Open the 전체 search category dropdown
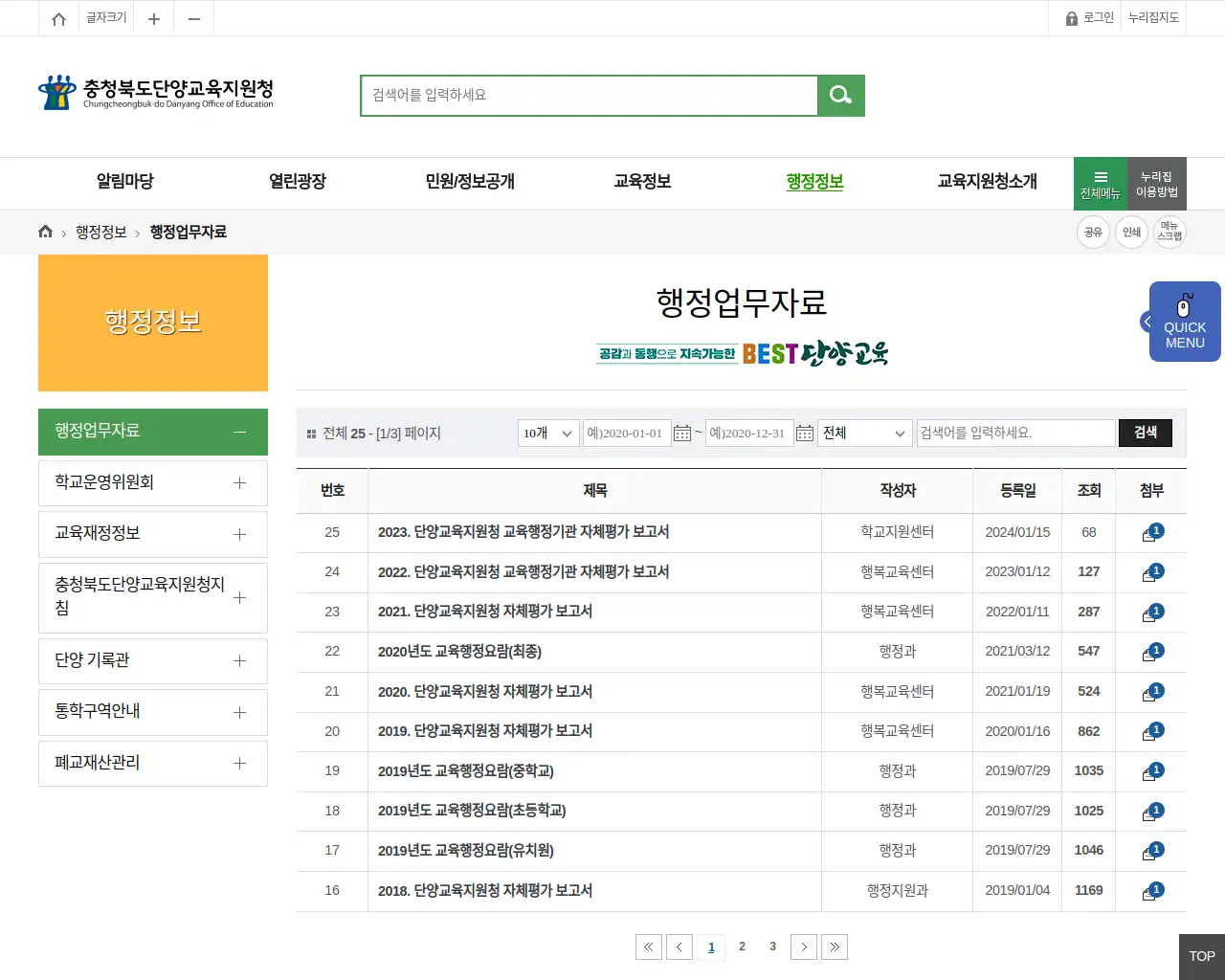 [x=865, y=434]
